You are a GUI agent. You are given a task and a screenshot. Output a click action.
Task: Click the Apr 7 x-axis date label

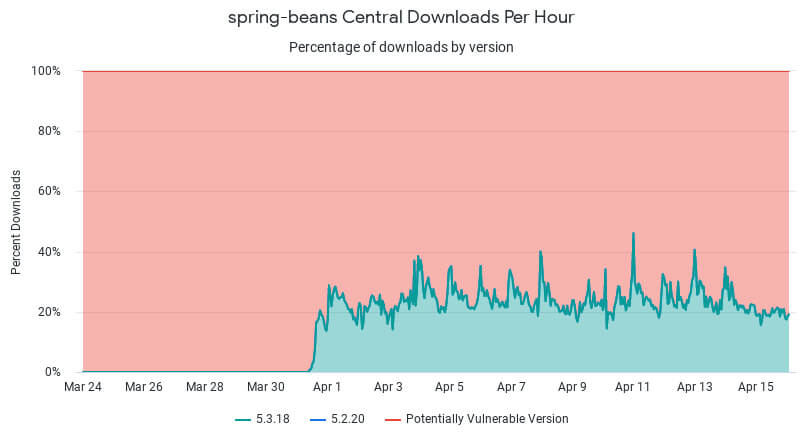tap(511, 387)
